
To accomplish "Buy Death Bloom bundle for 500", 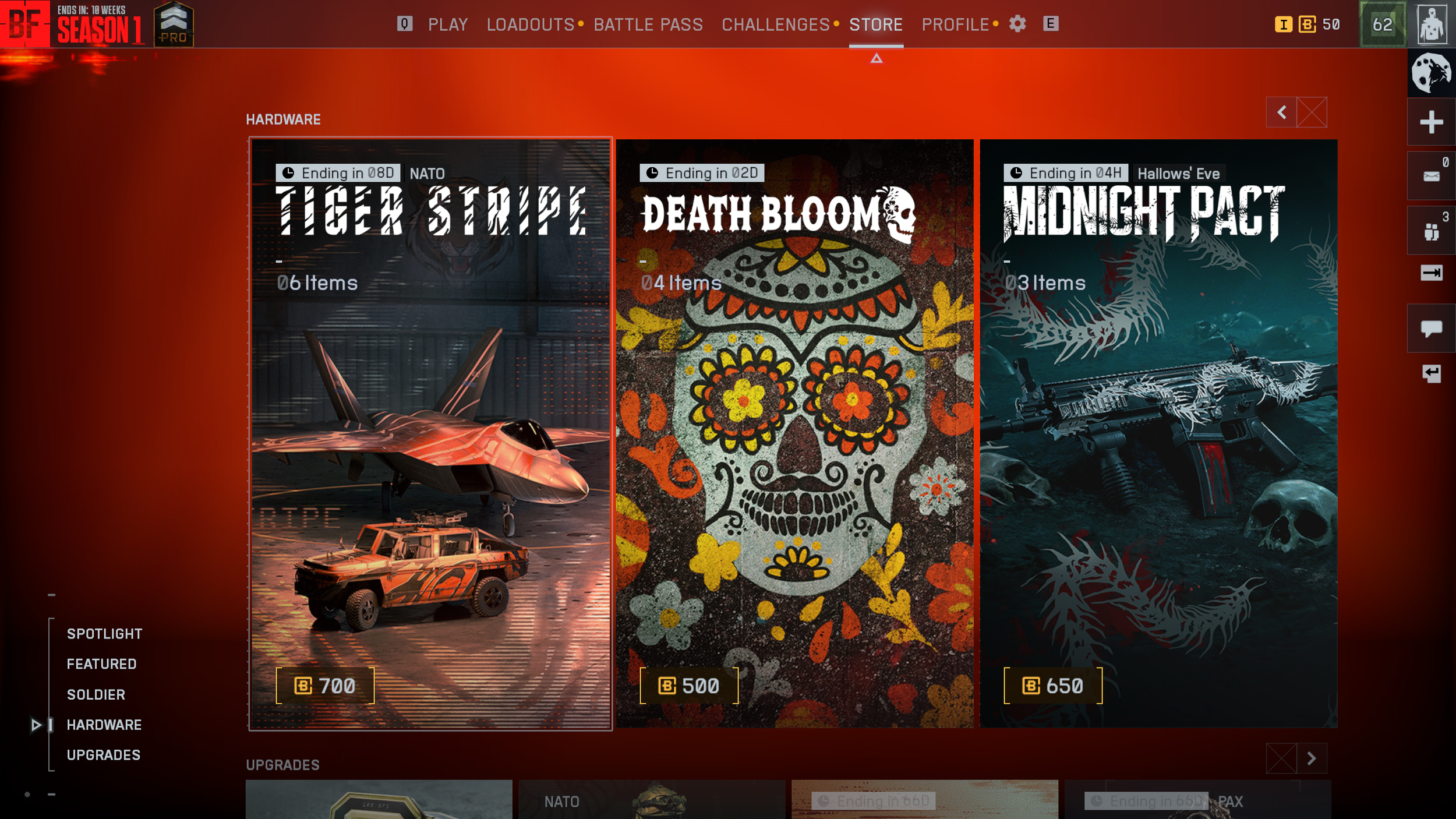I will pyautogui.click(x=689, y=686).
